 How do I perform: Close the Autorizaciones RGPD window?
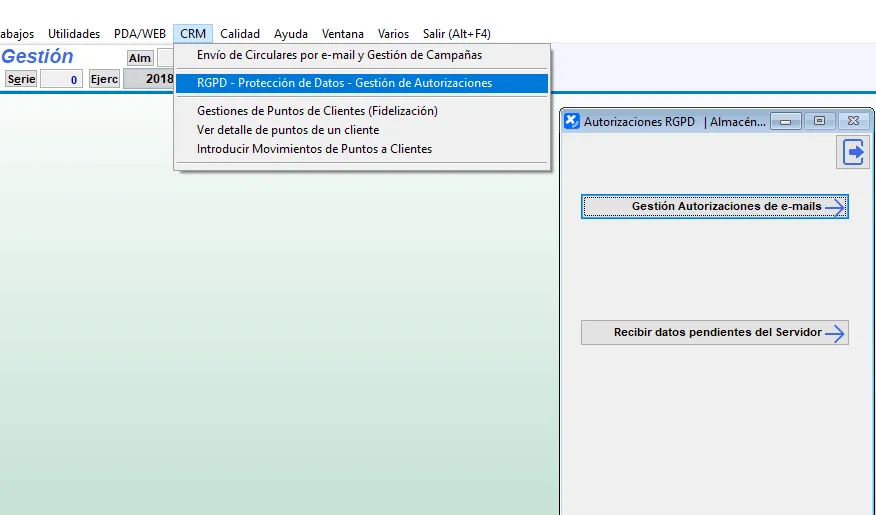pyautogui.click(x=853, y=121)
